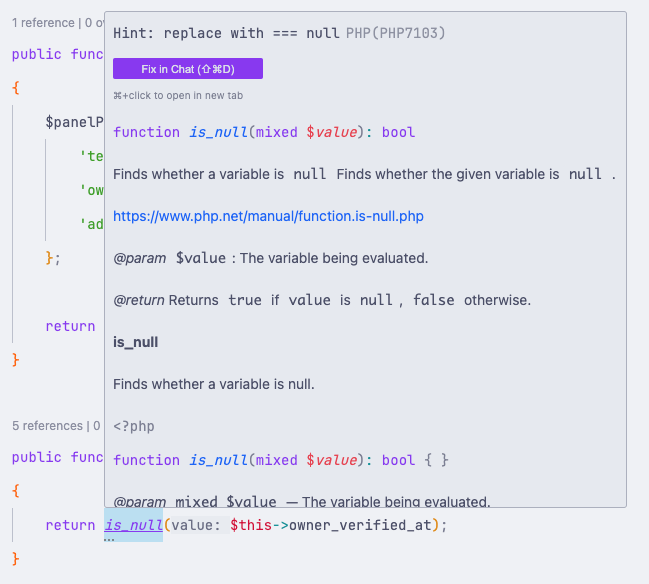The width and height of the screenshot is (649, 584).
Task: Click is_null in the top hover signature
Action: [219, 132]
